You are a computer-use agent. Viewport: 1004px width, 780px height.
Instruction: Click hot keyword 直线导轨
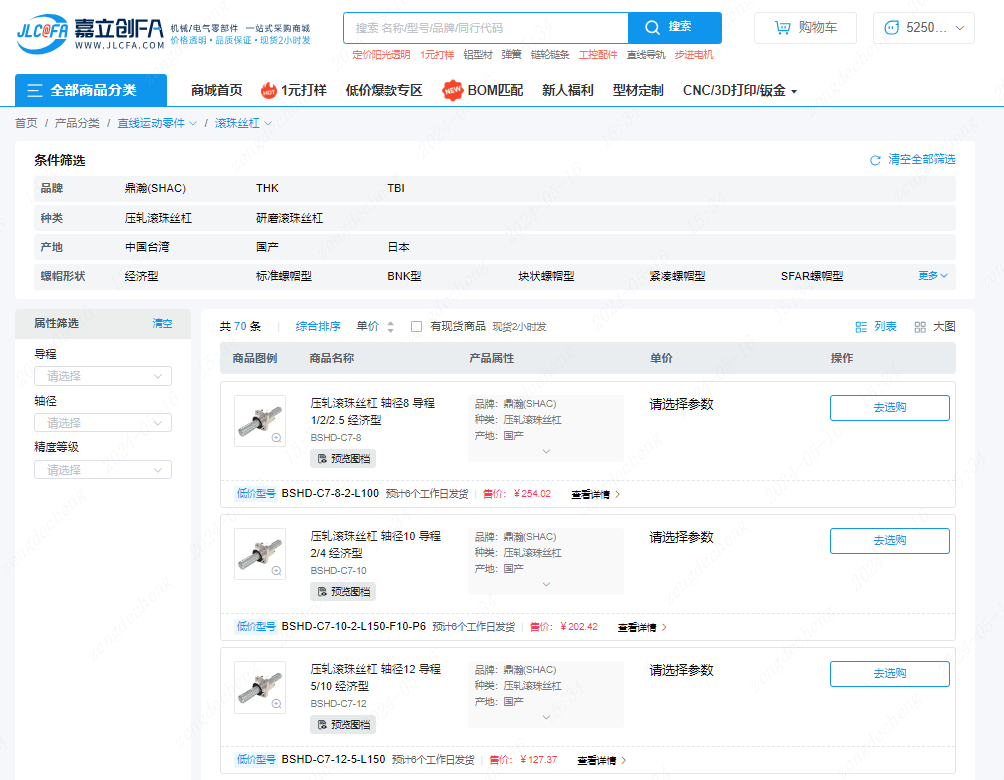tap(646, 55)
